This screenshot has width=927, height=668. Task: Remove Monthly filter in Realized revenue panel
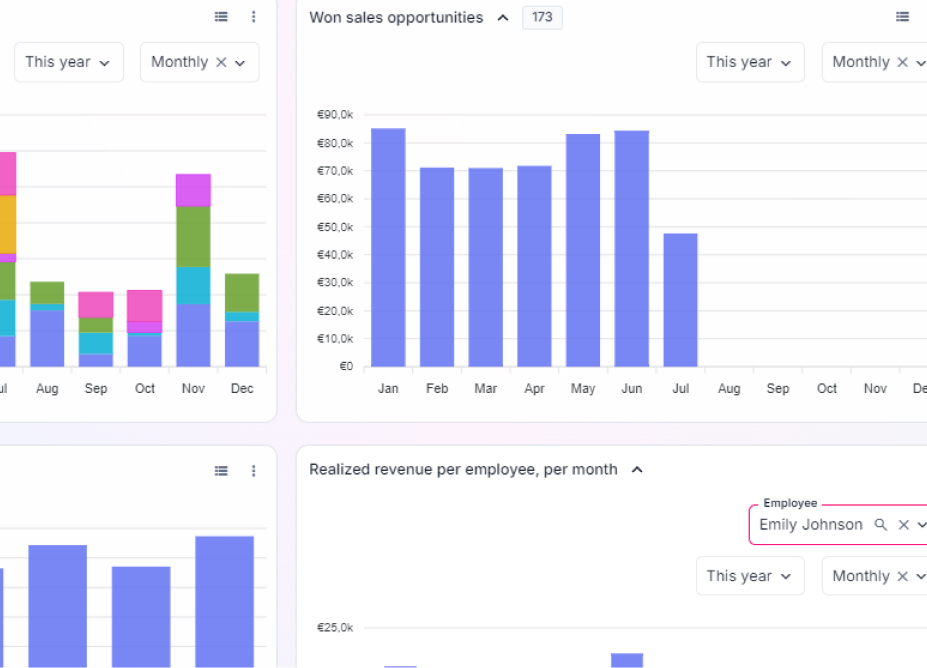pos(902,576)
